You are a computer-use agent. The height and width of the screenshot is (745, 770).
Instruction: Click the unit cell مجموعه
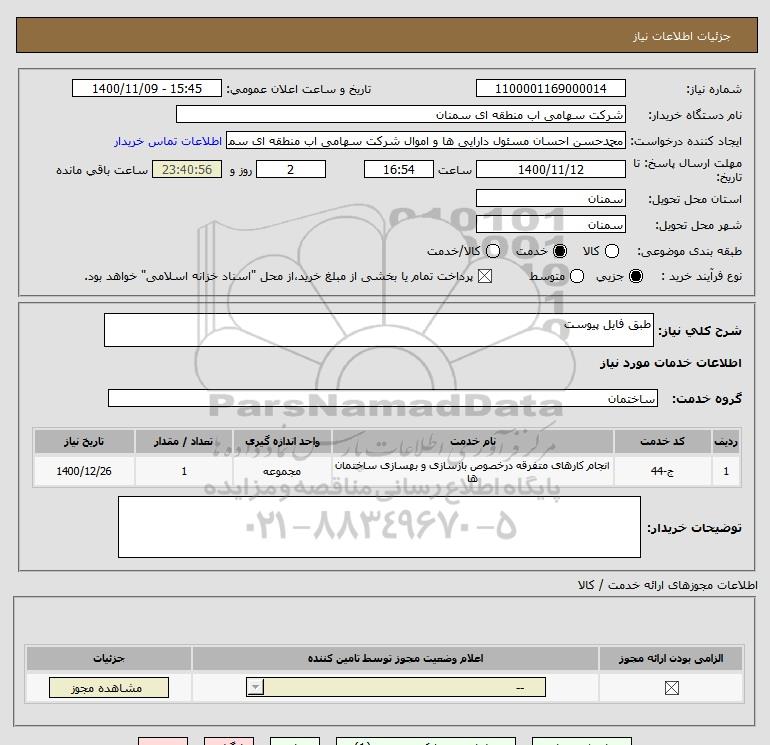pos(282,471)
